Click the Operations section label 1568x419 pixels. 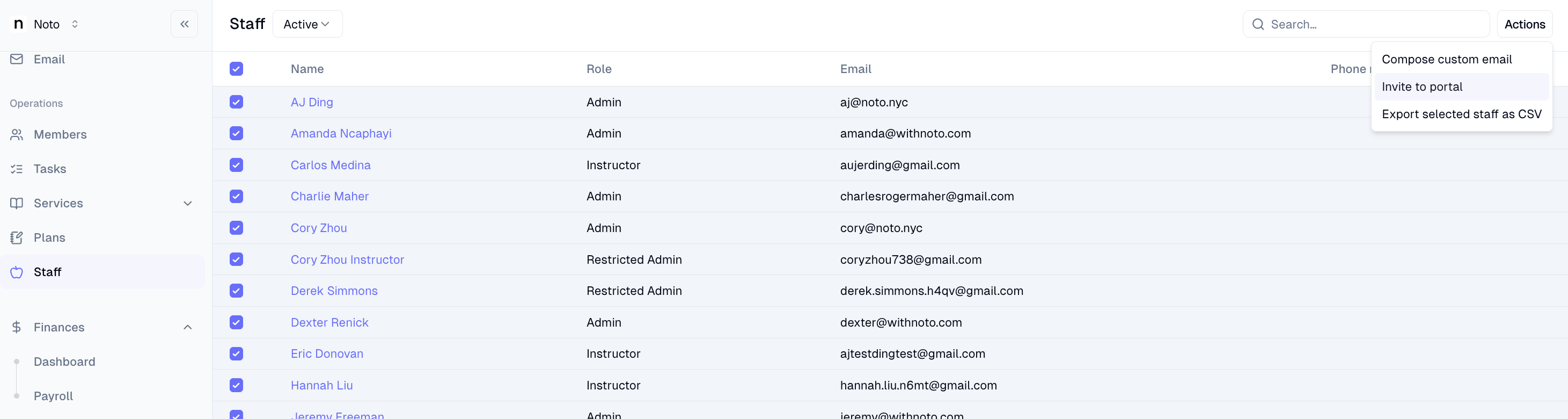pos(36,104)
